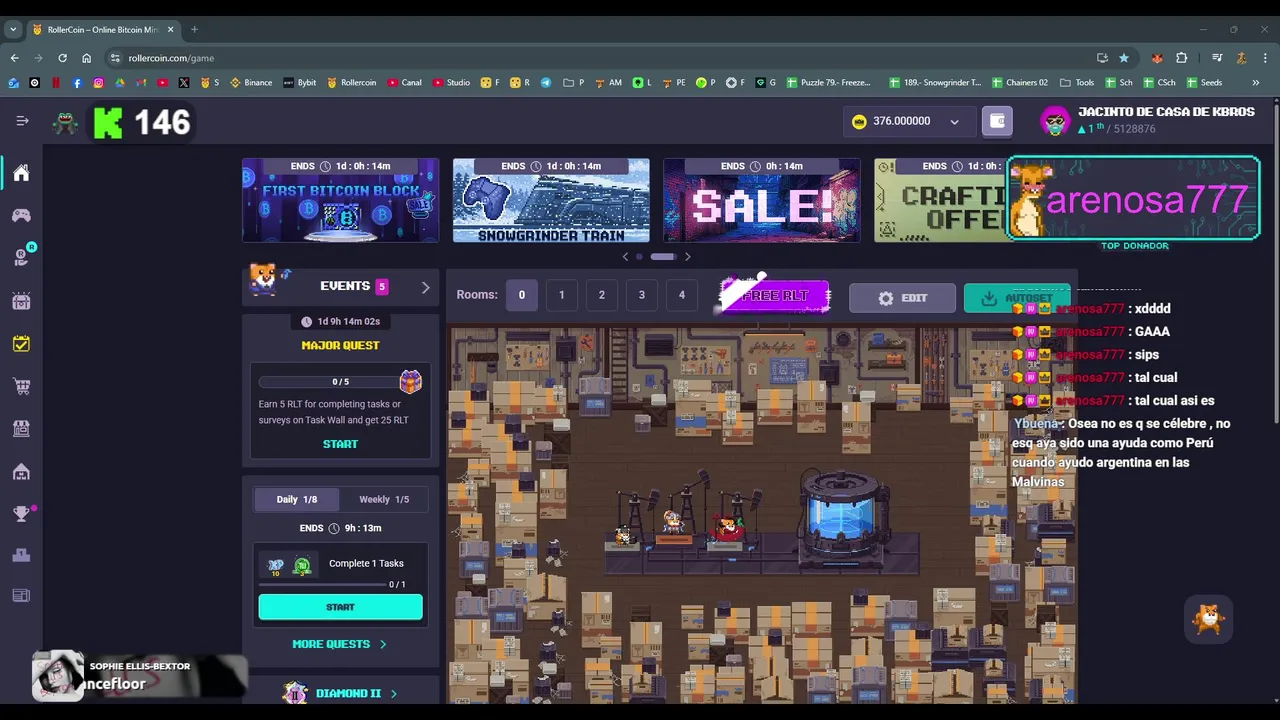The image size is (1280, 720).
Task: Click the Major Quest gift box reward
Action: pos(410,381)
